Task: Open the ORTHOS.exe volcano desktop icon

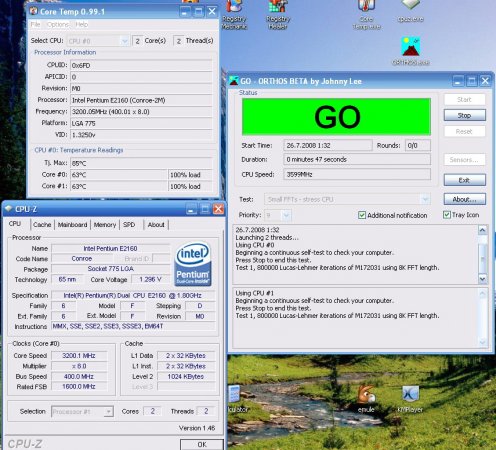Action: point(411,51)
